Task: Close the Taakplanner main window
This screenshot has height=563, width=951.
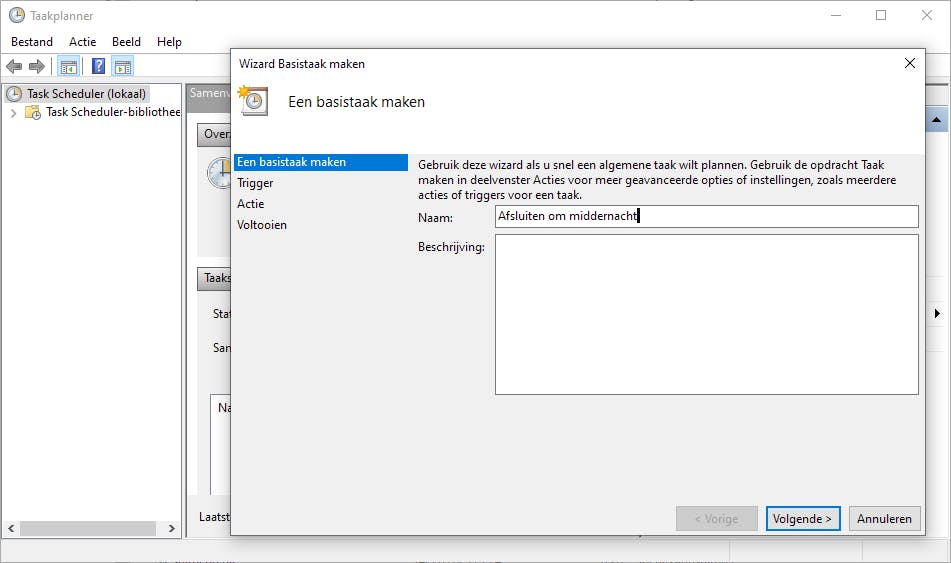Action: (927, 15)
